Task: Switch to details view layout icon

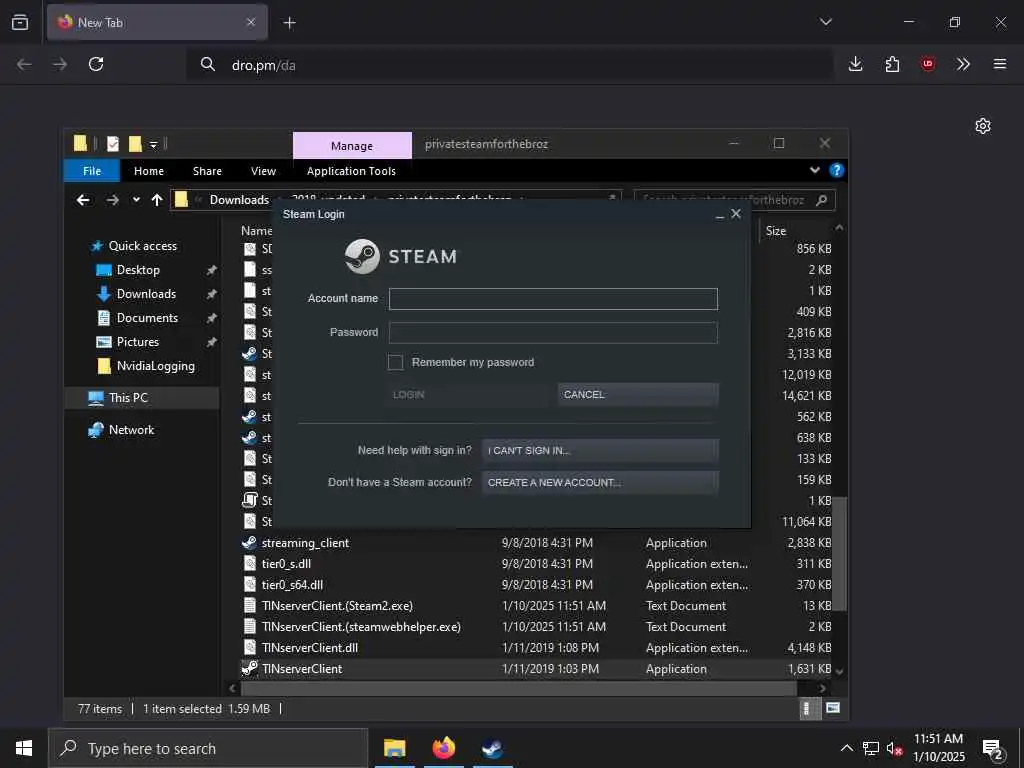Action: pos(808,709)
